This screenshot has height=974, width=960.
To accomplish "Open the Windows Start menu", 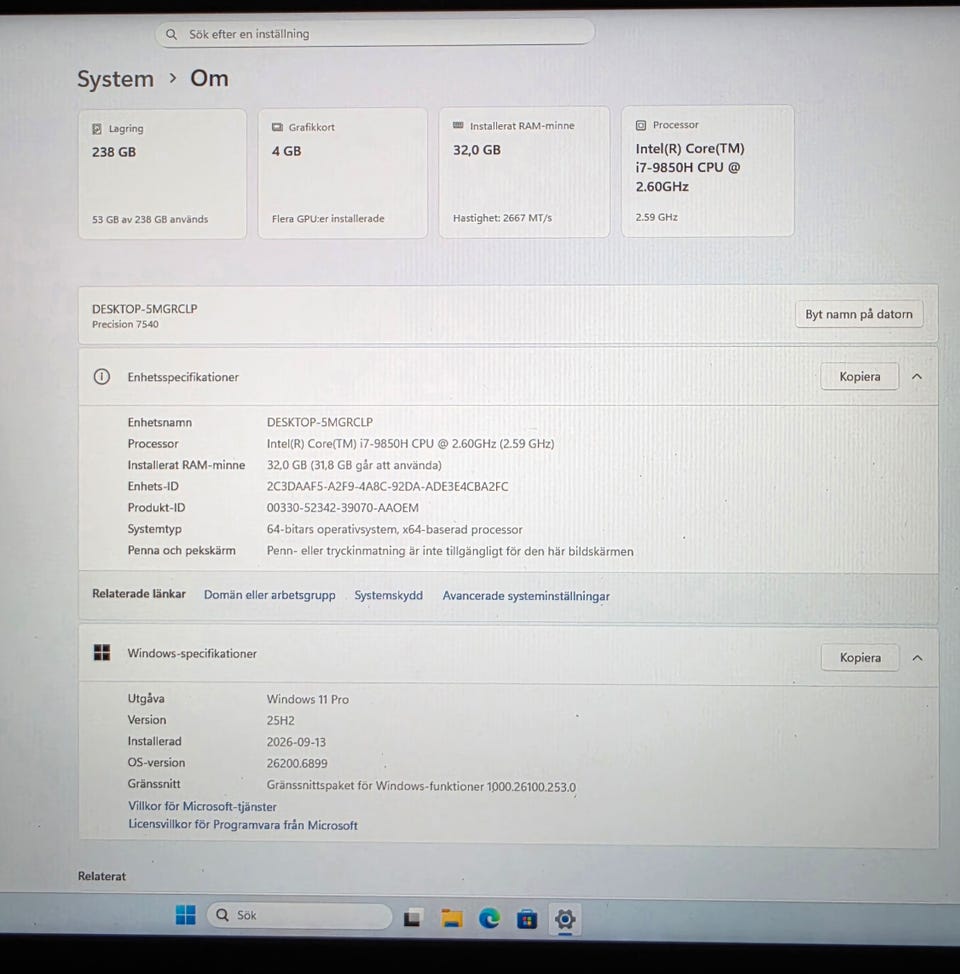I will tap(185, 914).
